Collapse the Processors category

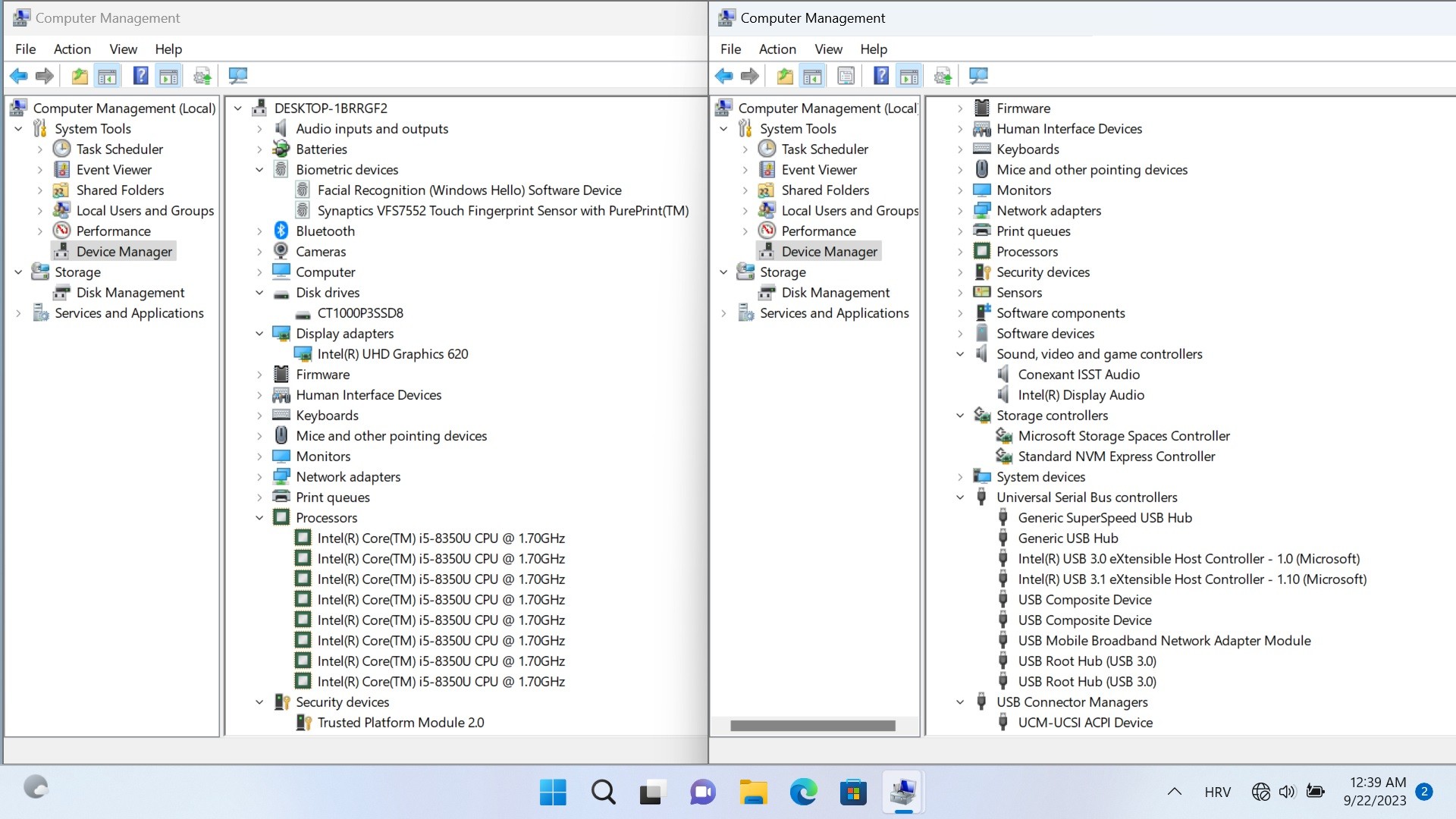pyautogui.click(x=259, y=518)
